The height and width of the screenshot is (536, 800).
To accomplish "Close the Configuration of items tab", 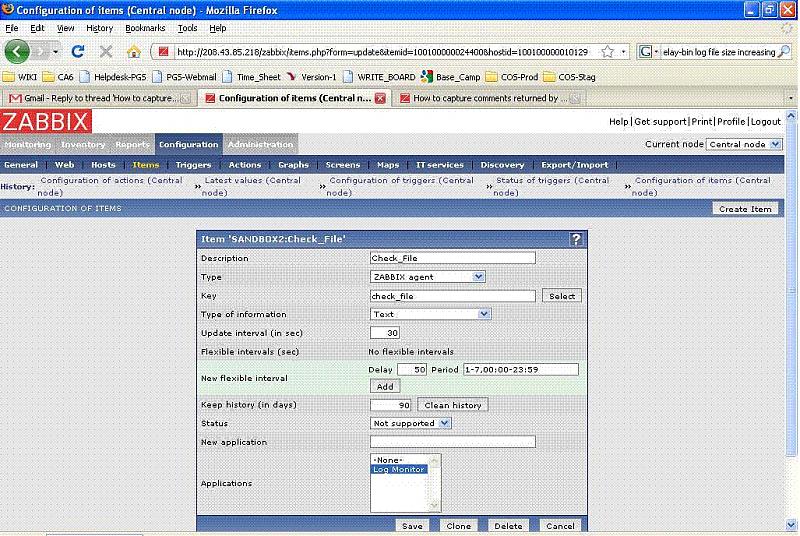I will pos(380,98).
